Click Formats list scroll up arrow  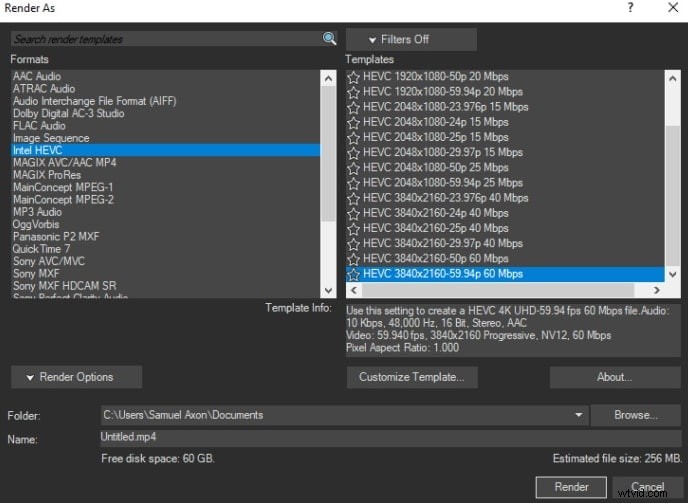tap(328, 79)
